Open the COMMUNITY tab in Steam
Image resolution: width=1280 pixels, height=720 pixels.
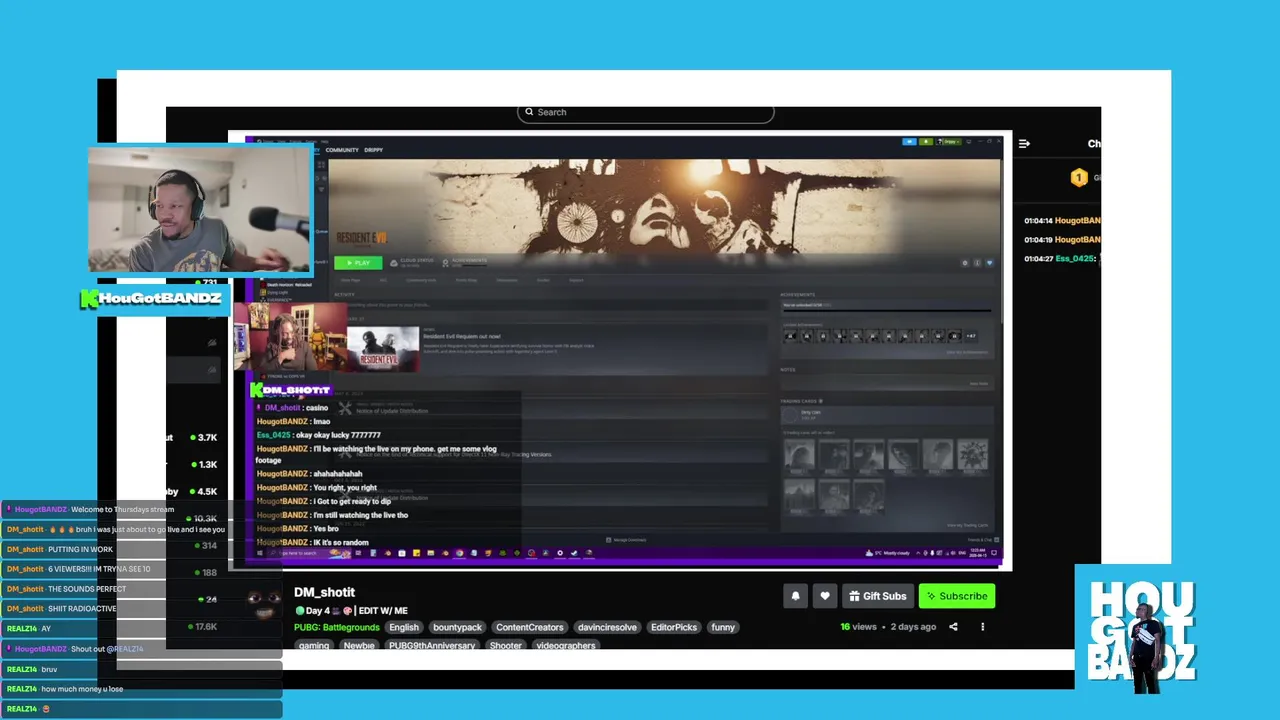(342, 150)
